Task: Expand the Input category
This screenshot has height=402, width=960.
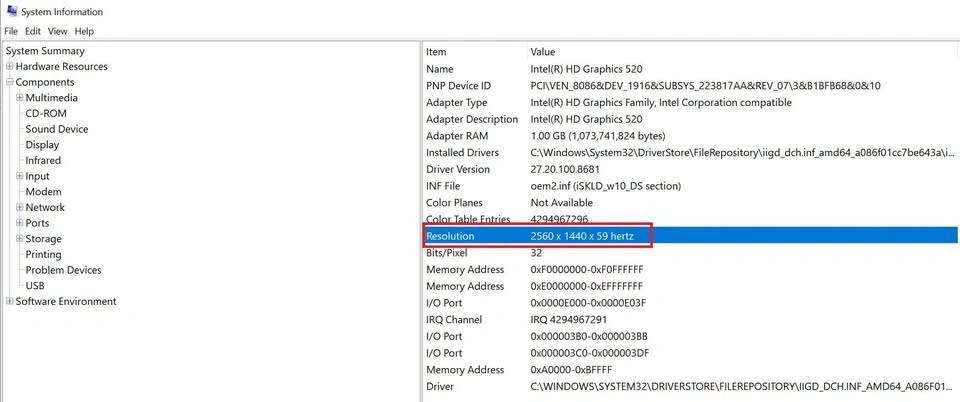Action: click(x=19, y=176)
